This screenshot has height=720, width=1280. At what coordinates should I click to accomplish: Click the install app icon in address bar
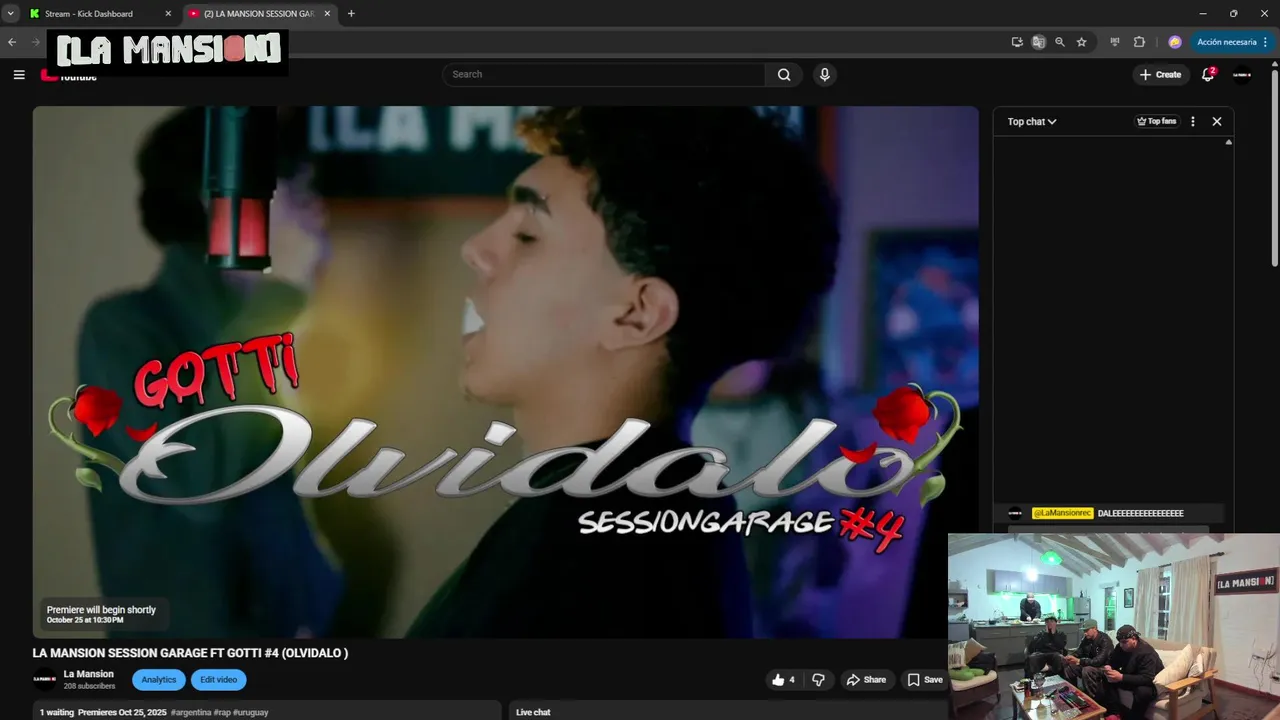1017,42
